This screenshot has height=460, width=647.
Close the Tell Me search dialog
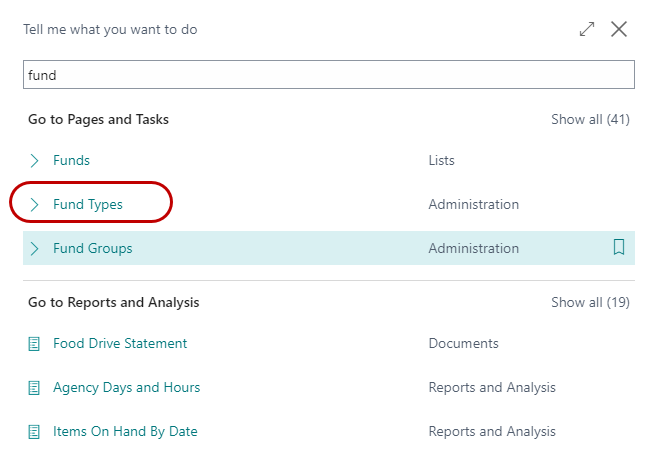point(619,30)
